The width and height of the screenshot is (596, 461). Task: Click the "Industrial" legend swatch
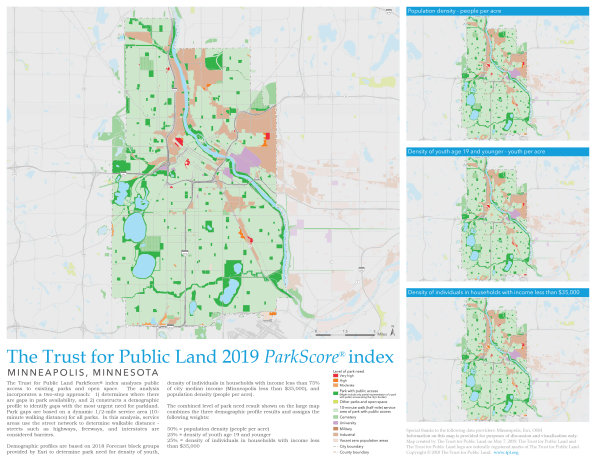tap(336, 434)
